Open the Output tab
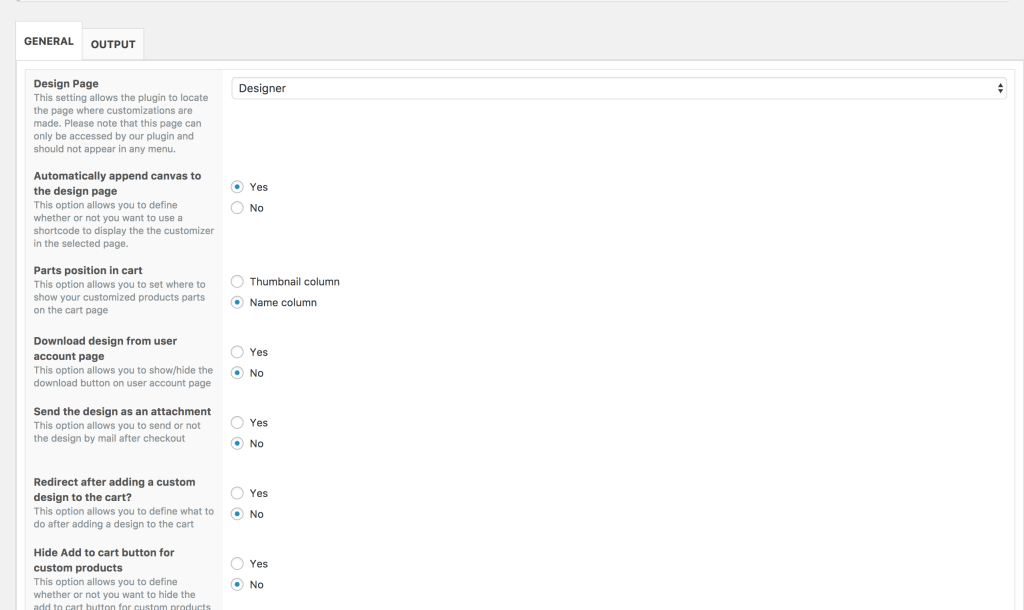1024x610 pixels. tap(113, 44)
